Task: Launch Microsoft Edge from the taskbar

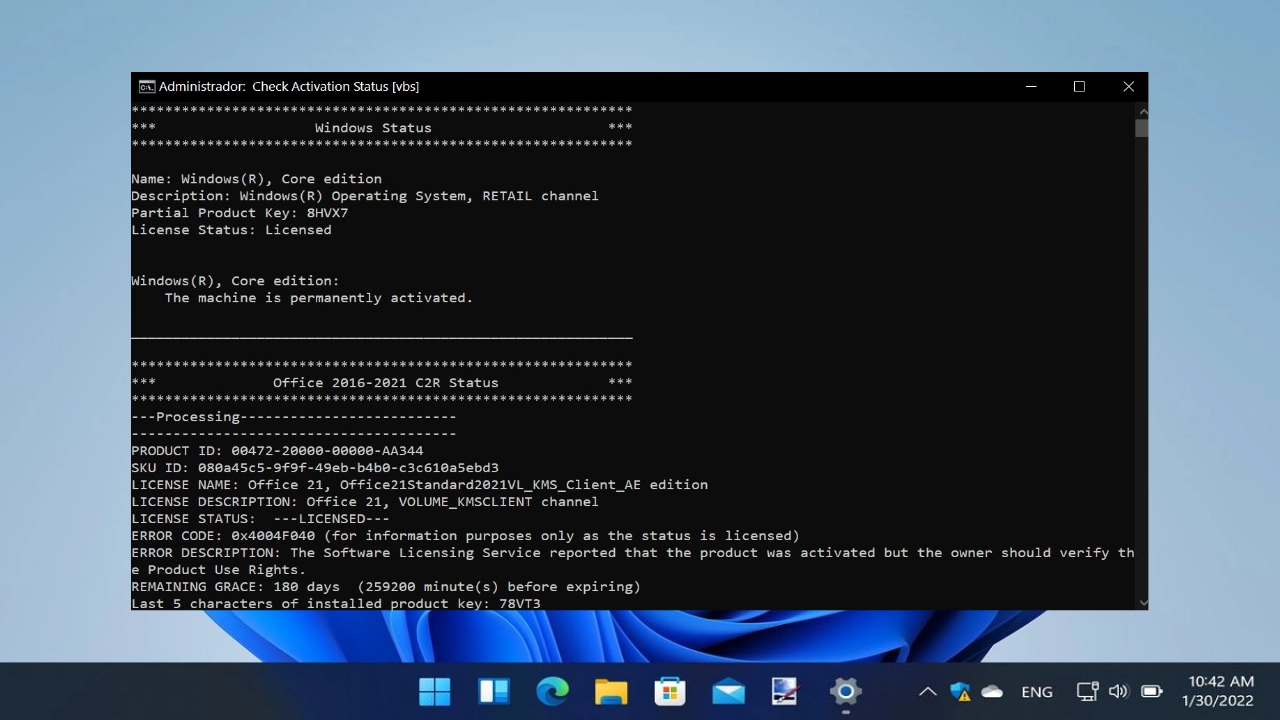Action: [552, 691]
